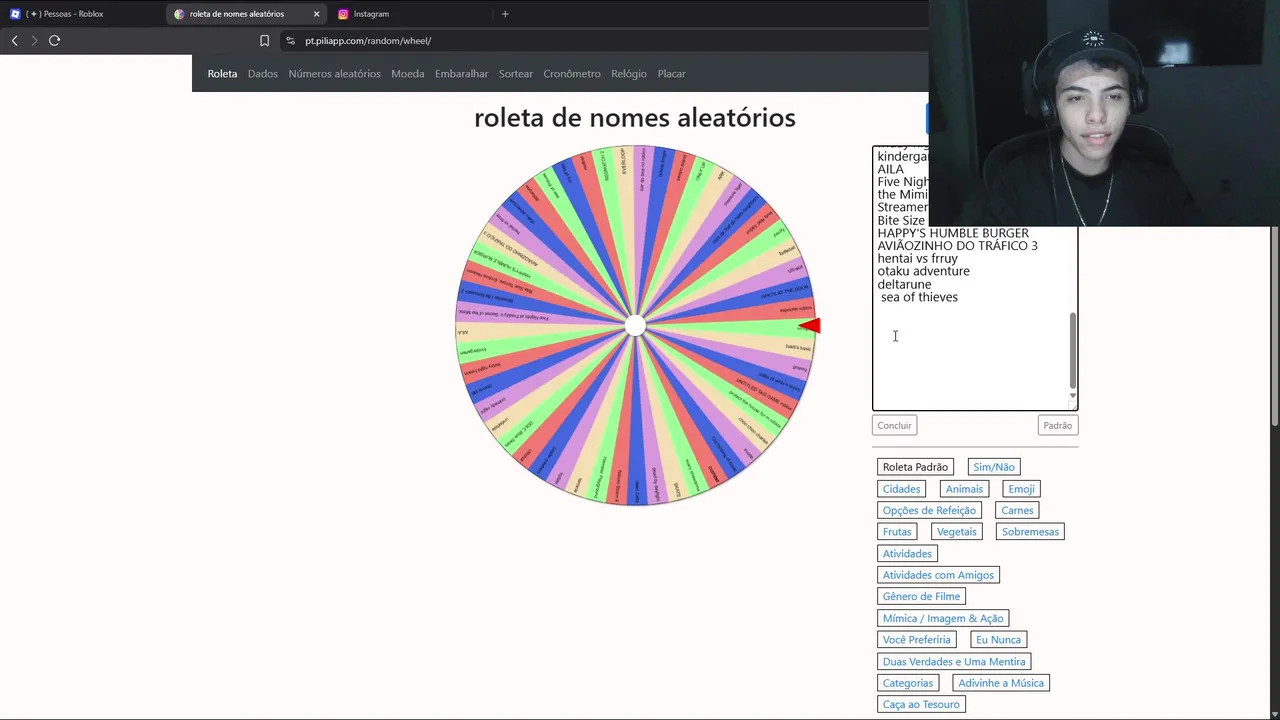Select the Mímica / Imagem & Ação preset
1280x720 pixels.
tap(943, 618)
